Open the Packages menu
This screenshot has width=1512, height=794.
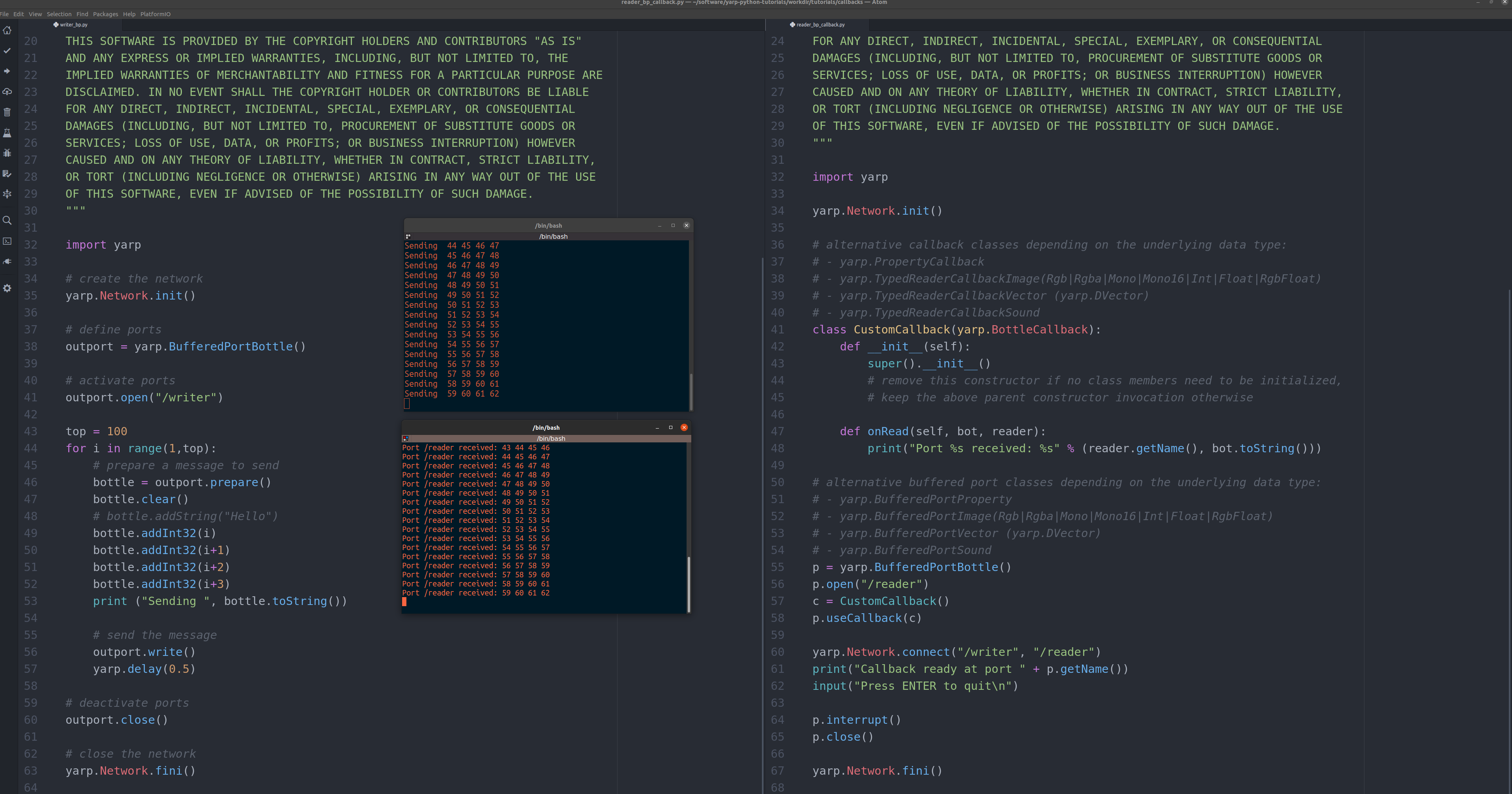point(105,14)
